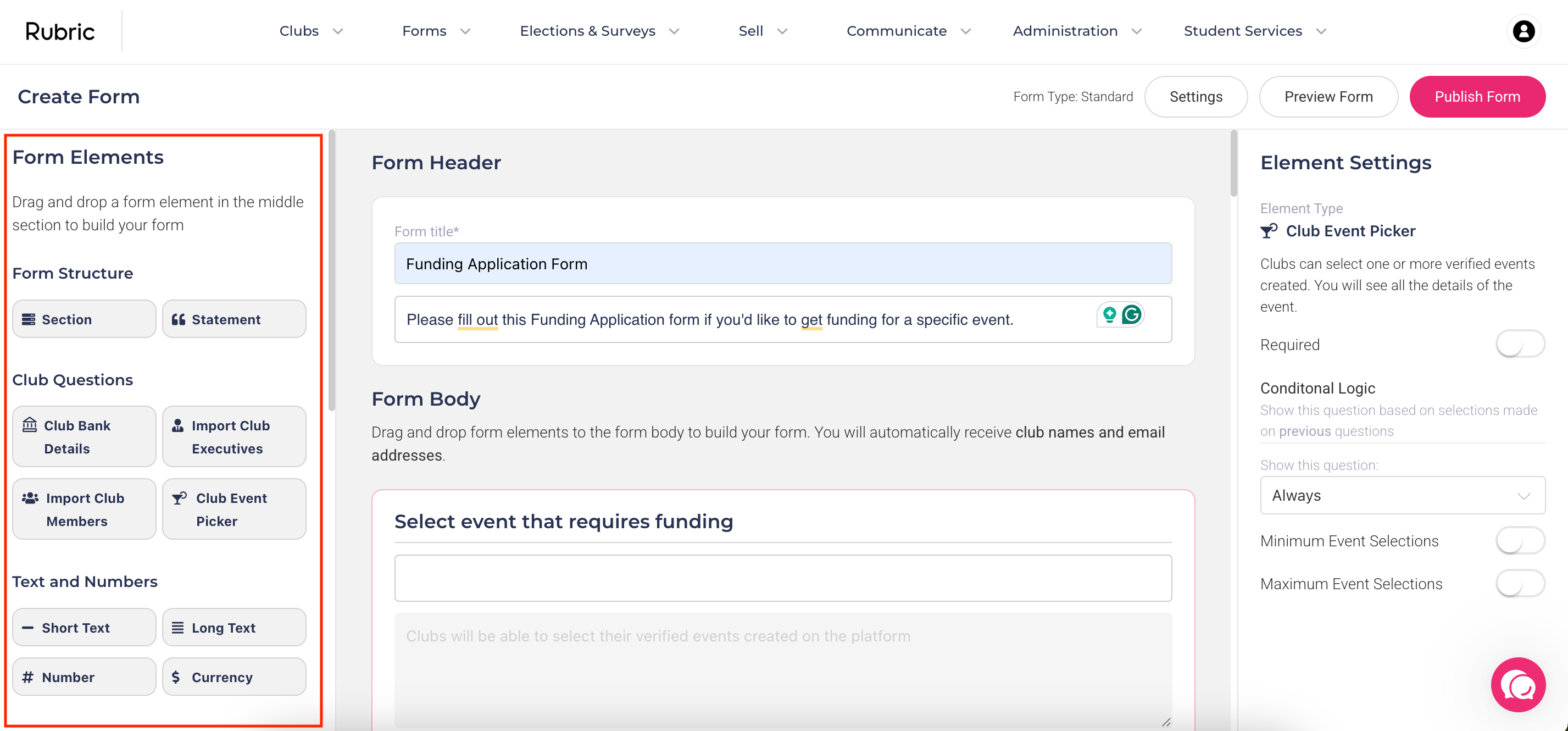1568x731 pixels.
Task: Click the Grammarly icon in description field
Action: pyautogui.click(x=1132, y=314)
